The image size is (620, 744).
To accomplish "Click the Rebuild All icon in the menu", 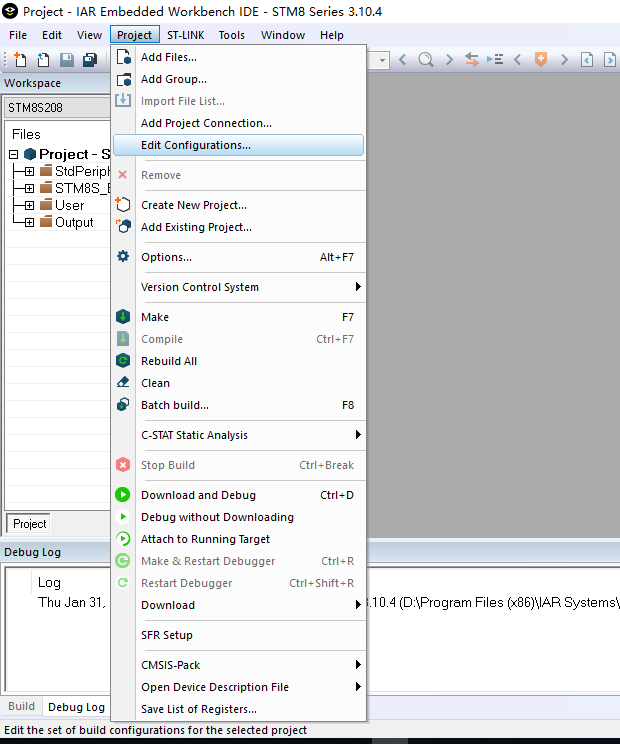I will (x=123, y=361).
